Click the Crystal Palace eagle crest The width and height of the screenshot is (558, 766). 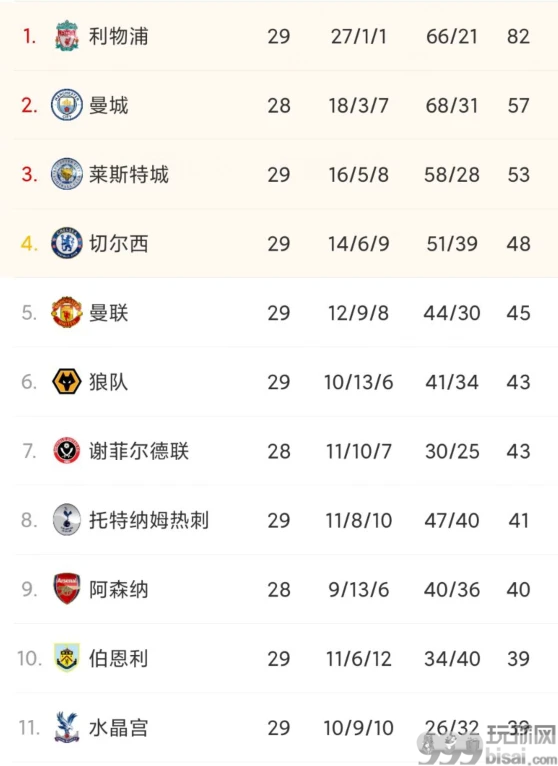[x=67, y=727]
